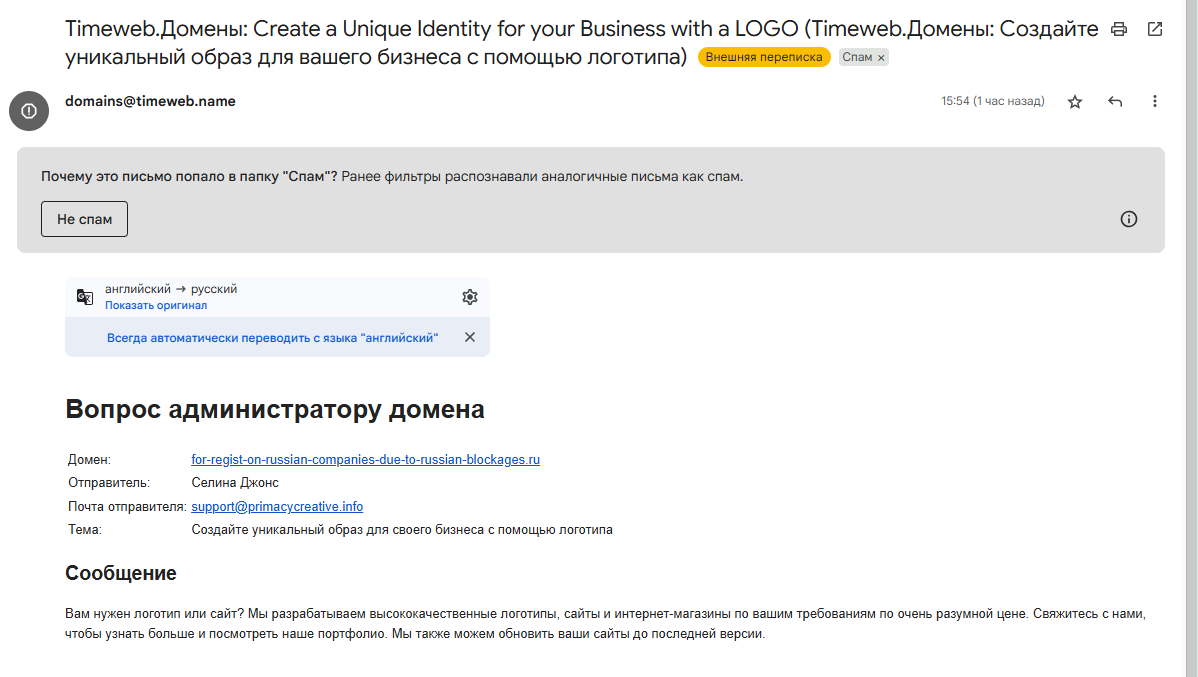Click the language pair английский → русский
Image resolution: width=1198 pixels, height=677 pixels.
click(171, 290)
